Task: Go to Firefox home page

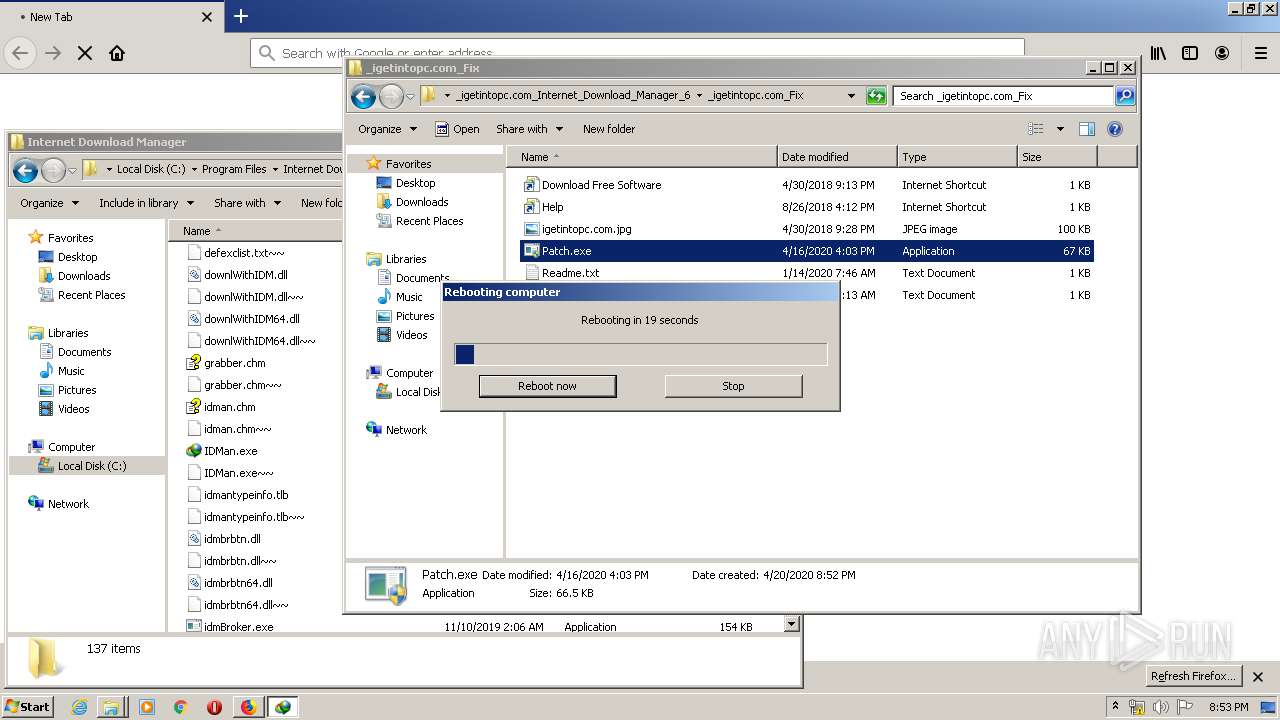Action: pos(117,53)
